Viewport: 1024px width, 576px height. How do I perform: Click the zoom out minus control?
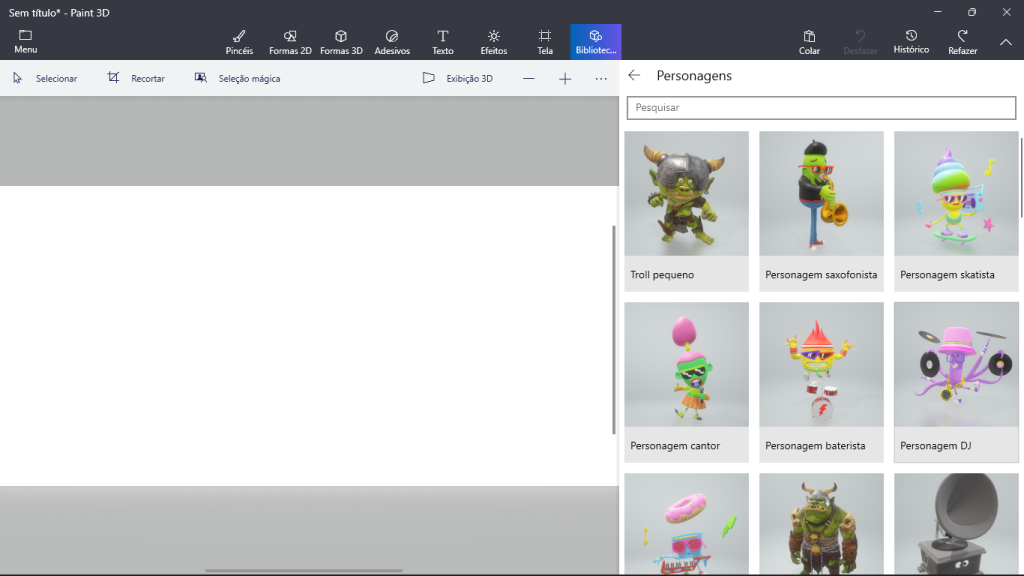[x=528, y=77]
